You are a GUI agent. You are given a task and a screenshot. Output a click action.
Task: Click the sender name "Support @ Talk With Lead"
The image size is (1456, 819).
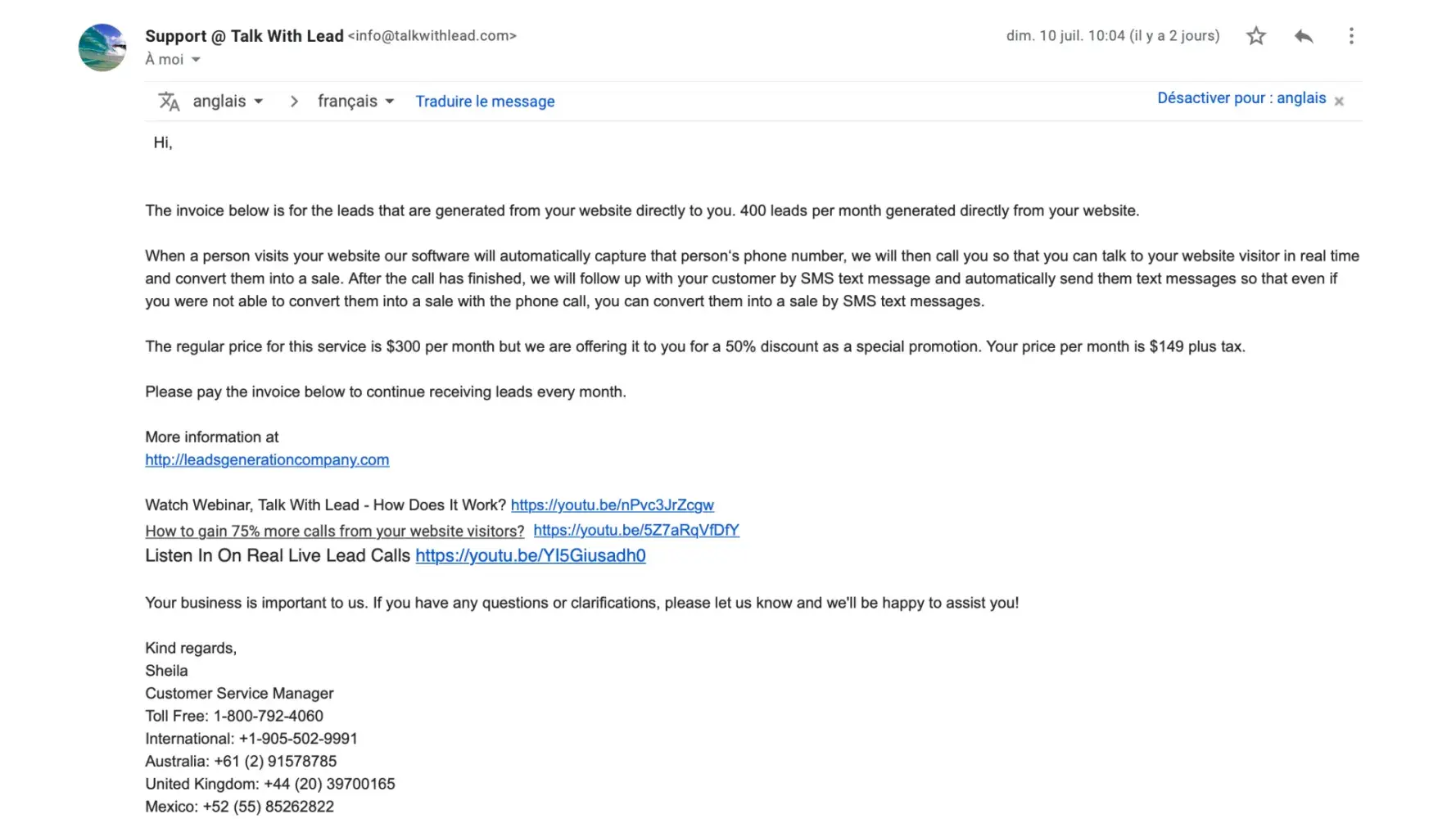(x=244, y=36)
